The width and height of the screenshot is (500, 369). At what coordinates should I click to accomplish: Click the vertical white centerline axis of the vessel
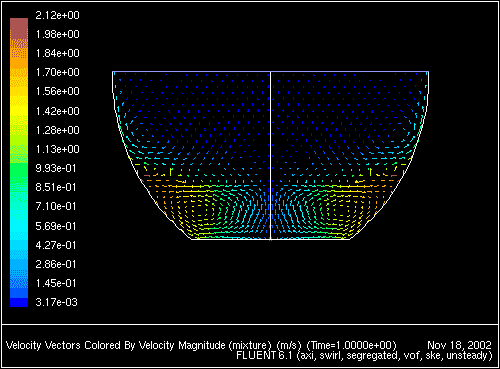pyautogui.click(x=270, y=156)
